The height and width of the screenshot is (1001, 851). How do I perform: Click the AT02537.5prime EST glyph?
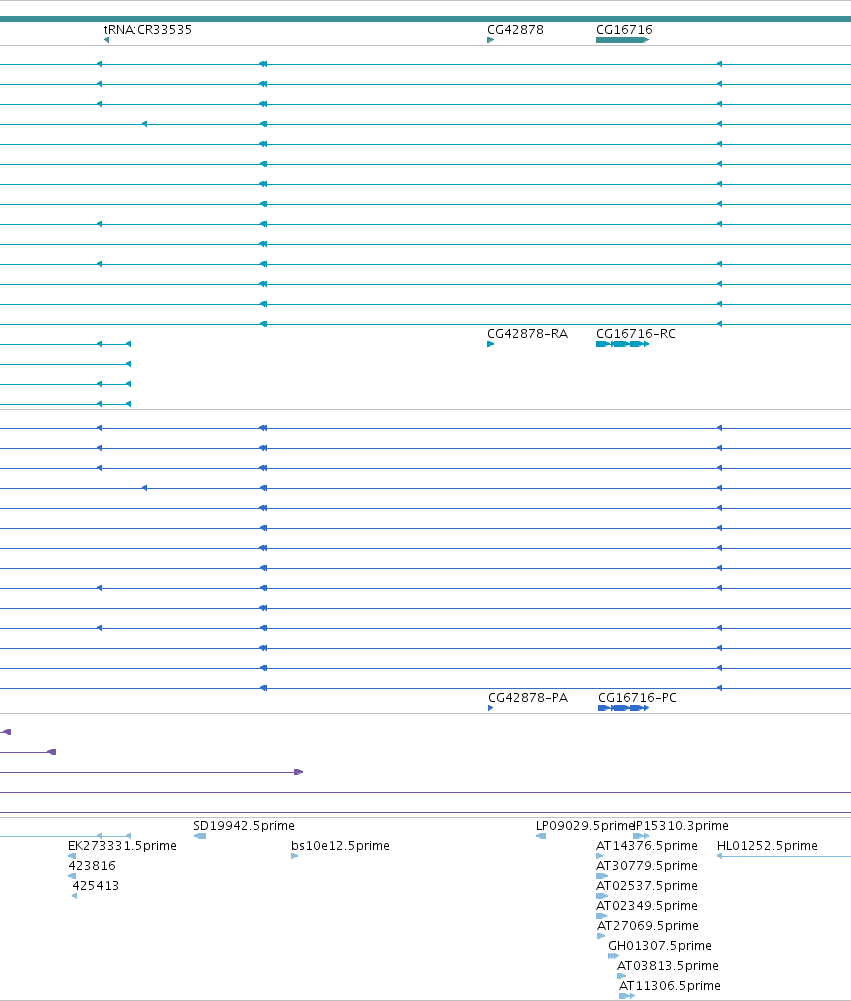[601, 896]
